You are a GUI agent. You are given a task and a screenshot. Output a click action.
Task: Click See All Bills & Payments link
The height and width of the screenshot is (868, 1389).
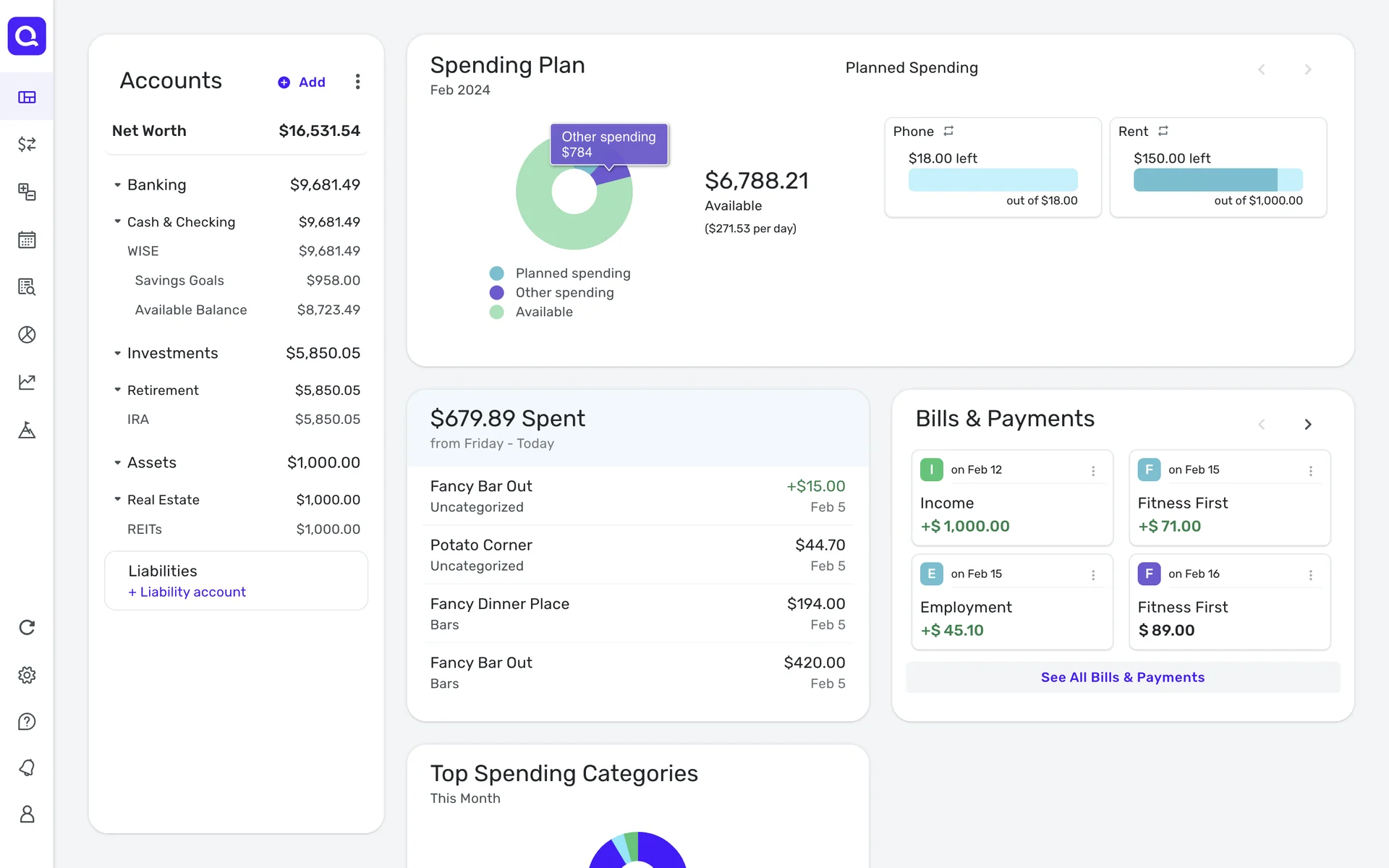point(1122,677)
